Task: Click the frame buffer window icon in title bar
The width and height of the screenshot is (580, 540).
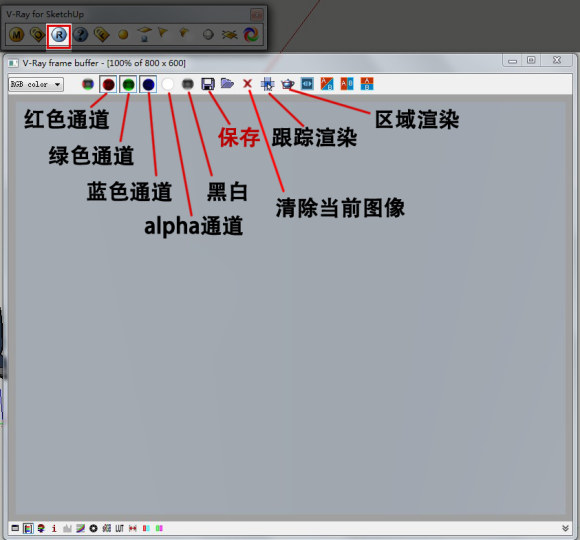Action: pos(13,63)
